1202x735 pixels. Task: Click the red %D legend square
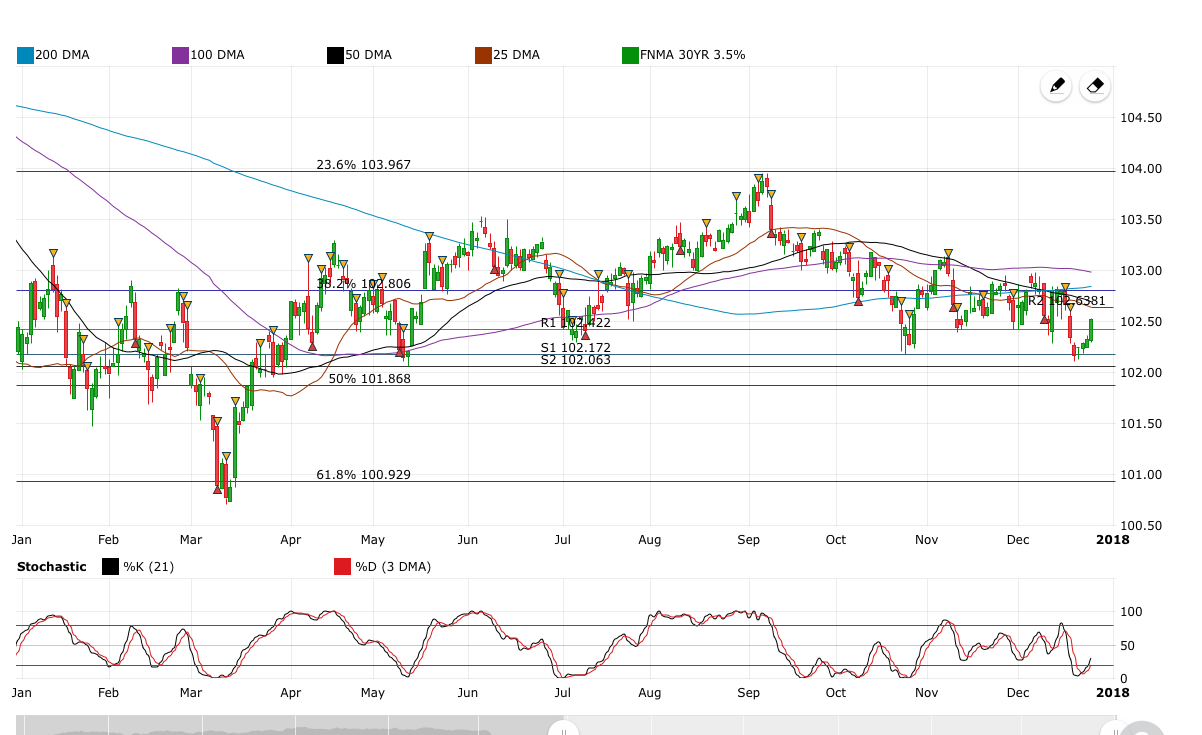[x=342, y=567]
